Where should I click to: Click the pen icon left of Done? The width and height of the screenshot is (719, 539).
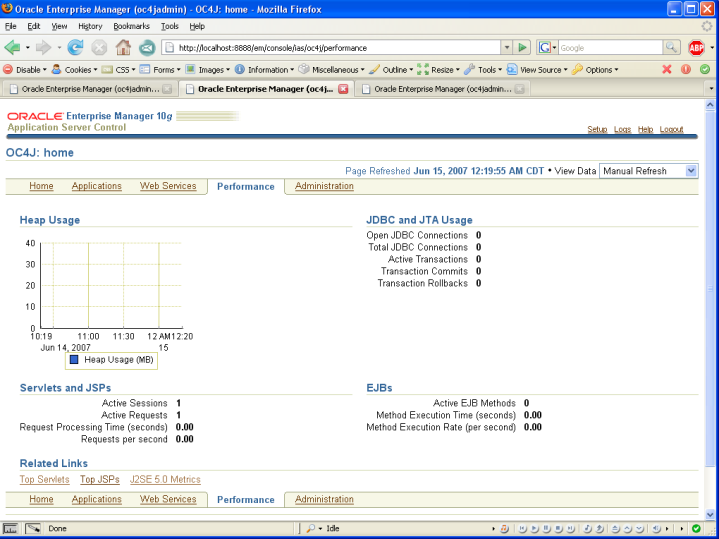pyautogui.click(x=33, y=528)
